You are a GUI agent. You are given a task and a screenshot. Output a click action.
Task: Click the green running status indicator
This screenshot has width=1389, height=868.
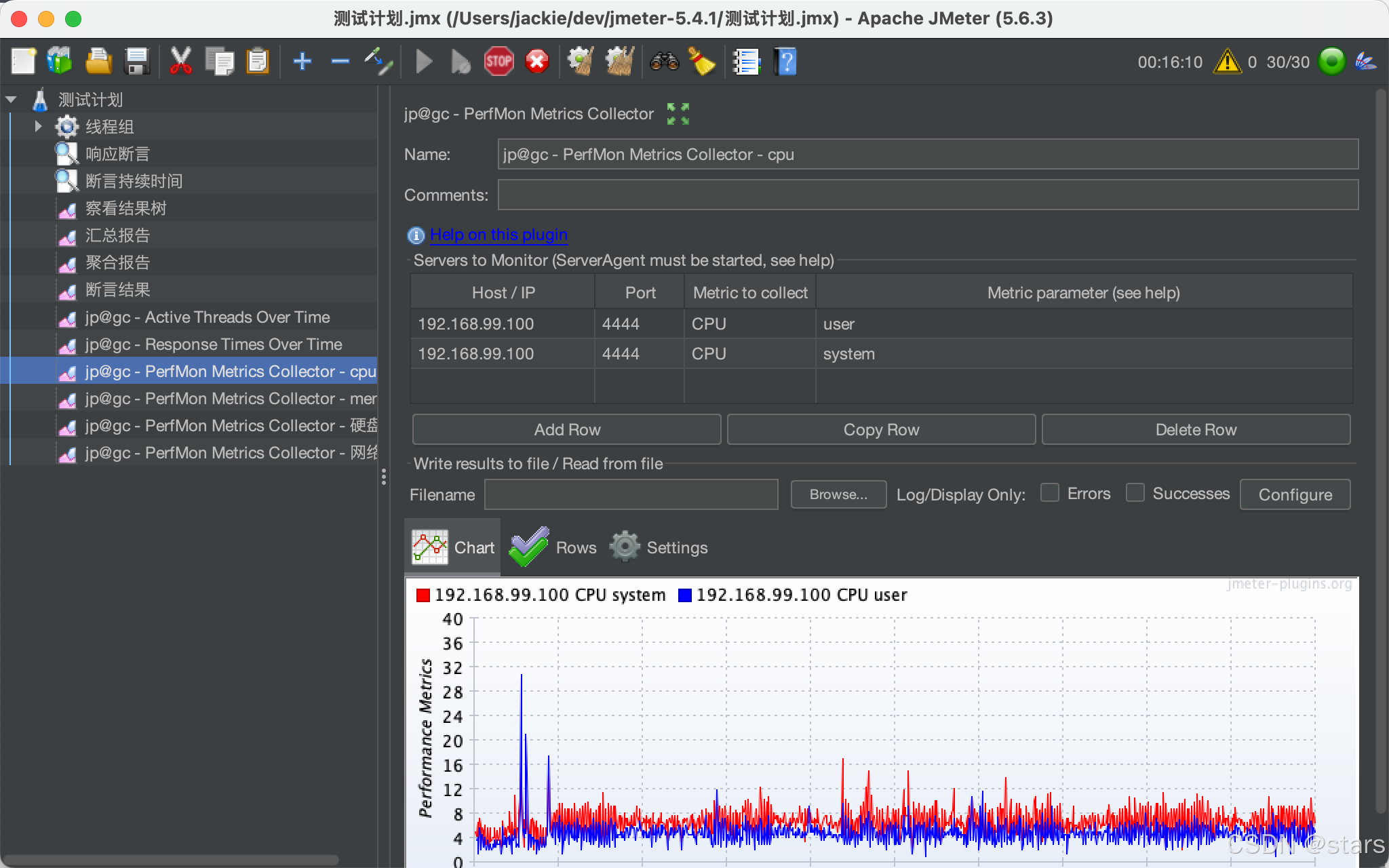(1332, 62)
